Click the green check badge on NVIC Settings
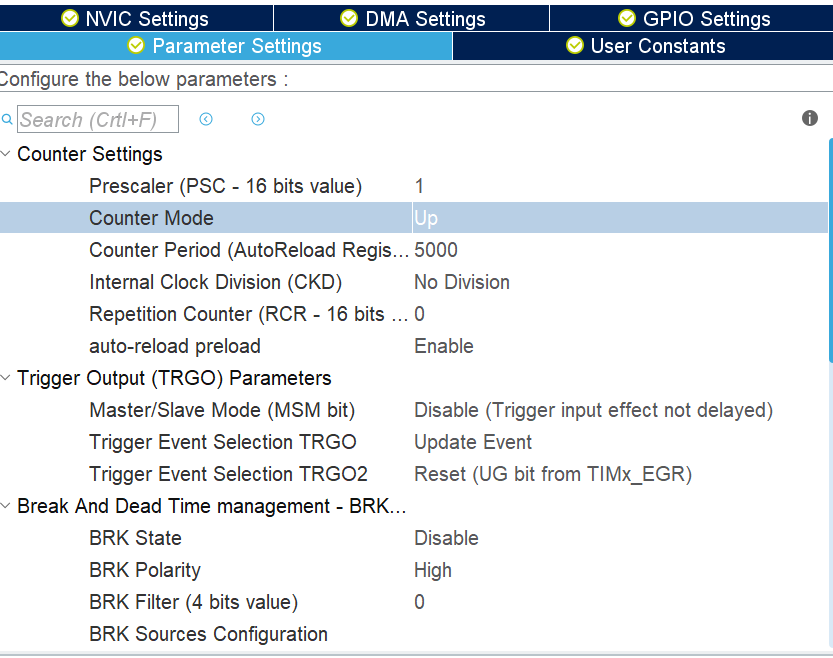The height and width of the screenshot is (658, 833). click(69, 17)
